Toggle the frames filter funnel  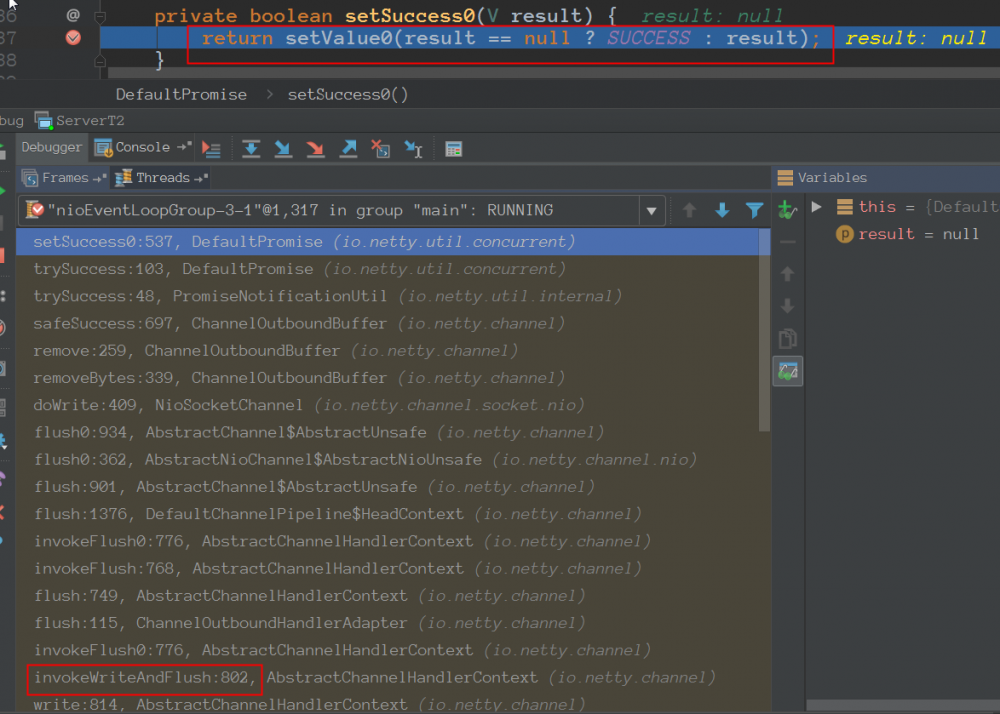(754, 210)
